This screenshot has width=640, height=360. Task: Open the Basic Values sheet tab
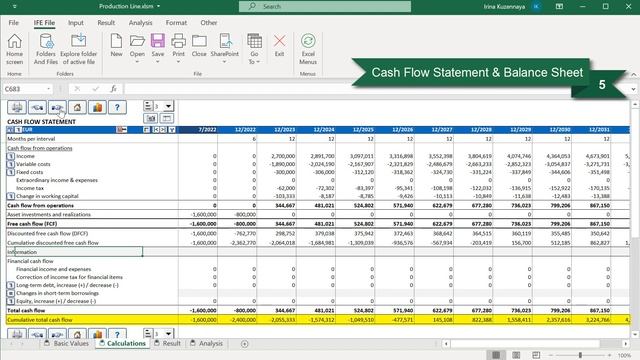[x=67, y=344]
